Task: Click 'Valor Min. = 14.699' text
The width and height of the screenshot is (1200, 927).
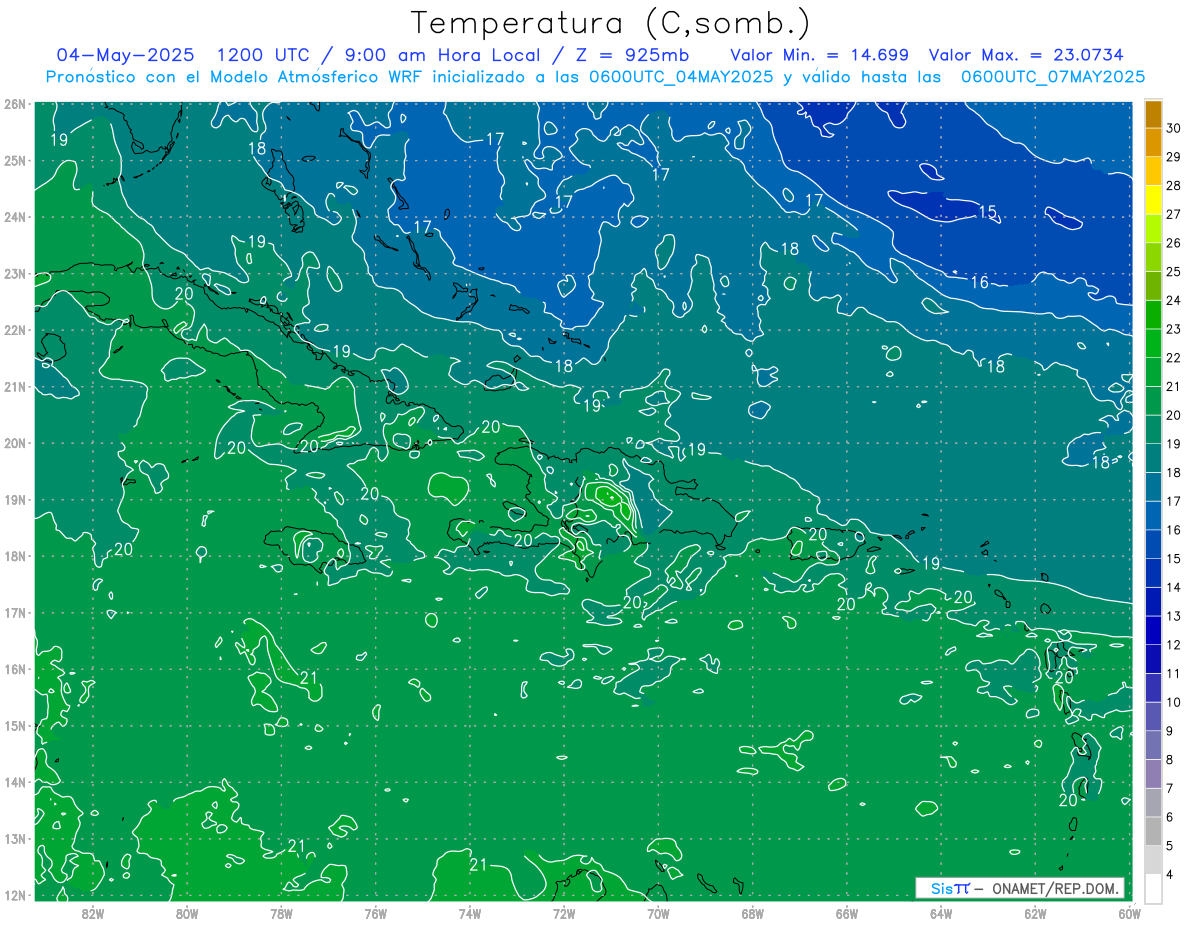Action: pos(819,55)
